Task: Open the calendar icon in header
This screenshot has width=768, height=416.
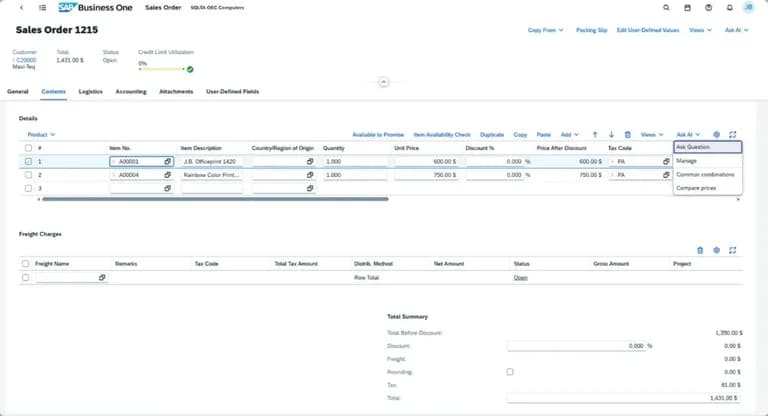Action: (x=687, y=8)
